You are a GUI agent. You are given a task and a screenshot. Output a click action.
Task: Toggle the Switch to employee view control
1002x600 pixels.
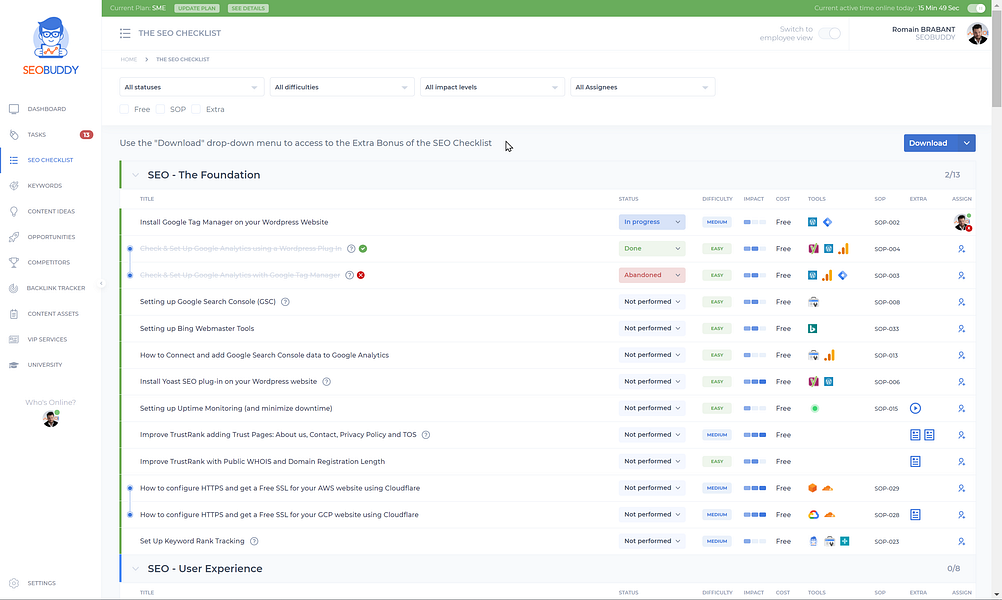pyautogui.click(x=831, y=31)
